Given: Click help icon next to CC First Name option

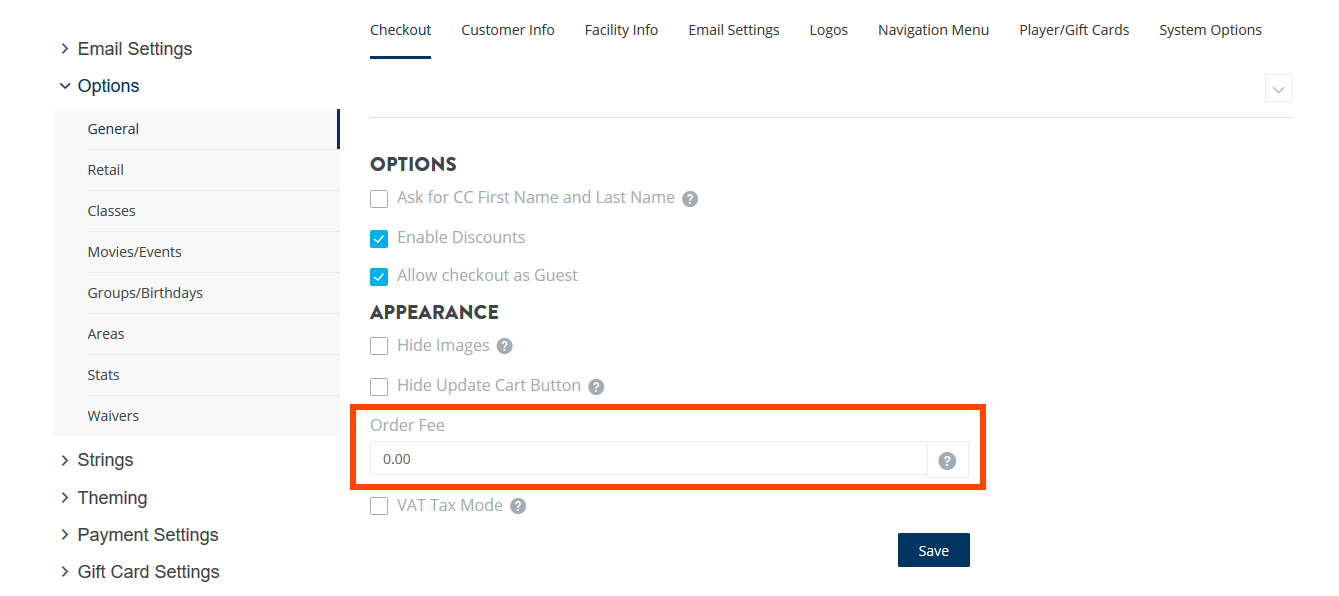Looking at the screenshot, I should pyautogui.click(x=690, y=199).
